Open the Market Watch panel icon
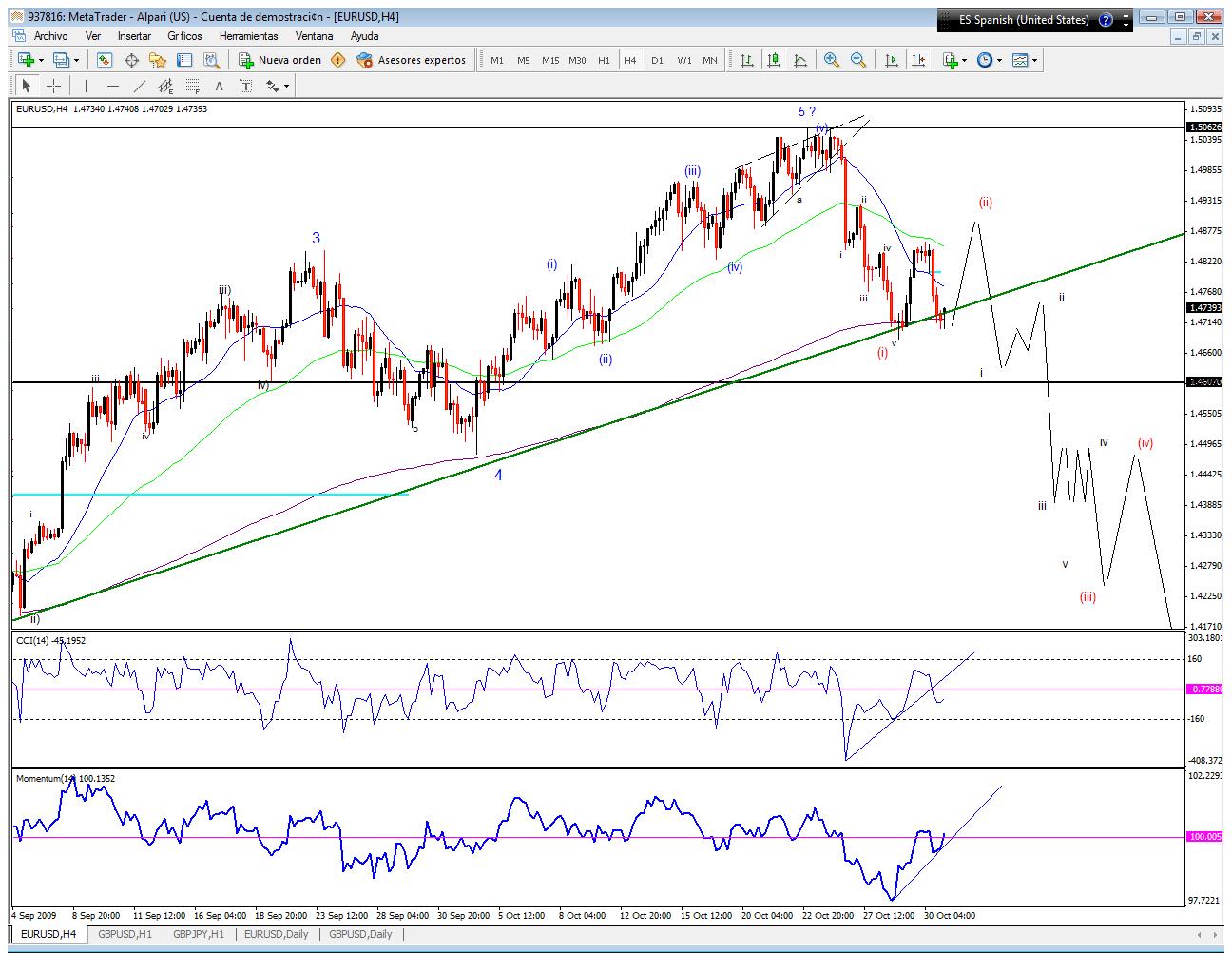 pos(105,60)
